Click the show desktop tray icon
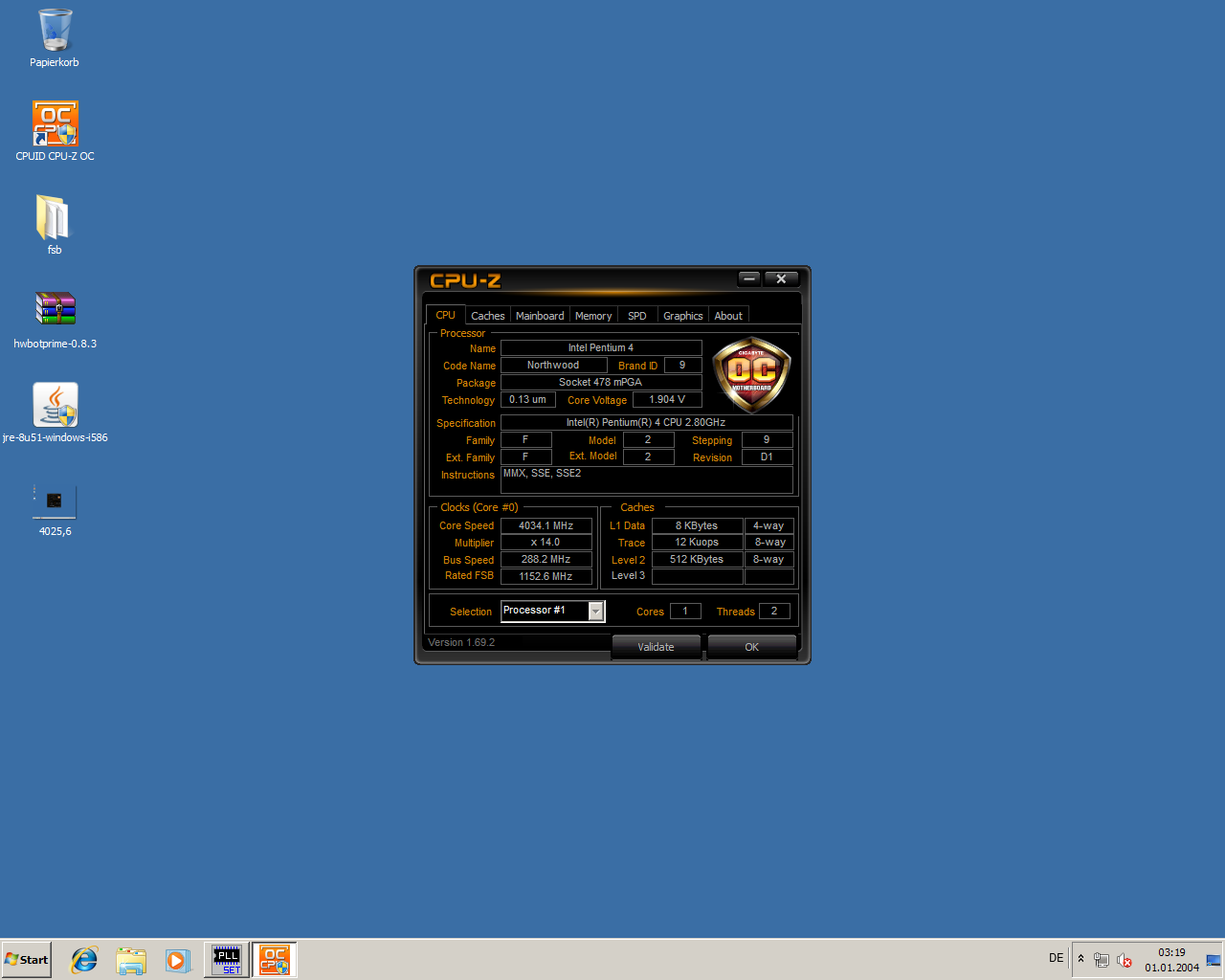Viewport: 1225px width, 980px height. click(1214, 960)
